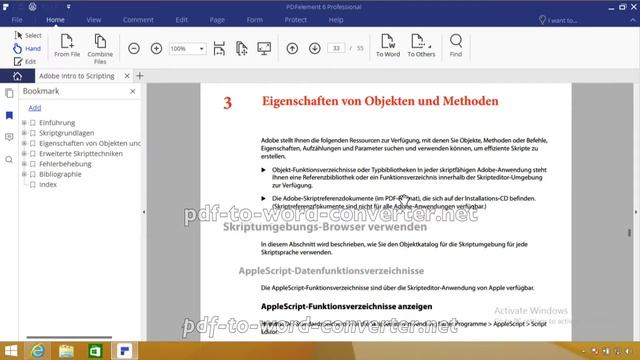
Task: Show page thumbnails panel
Action: click(9, 93)
